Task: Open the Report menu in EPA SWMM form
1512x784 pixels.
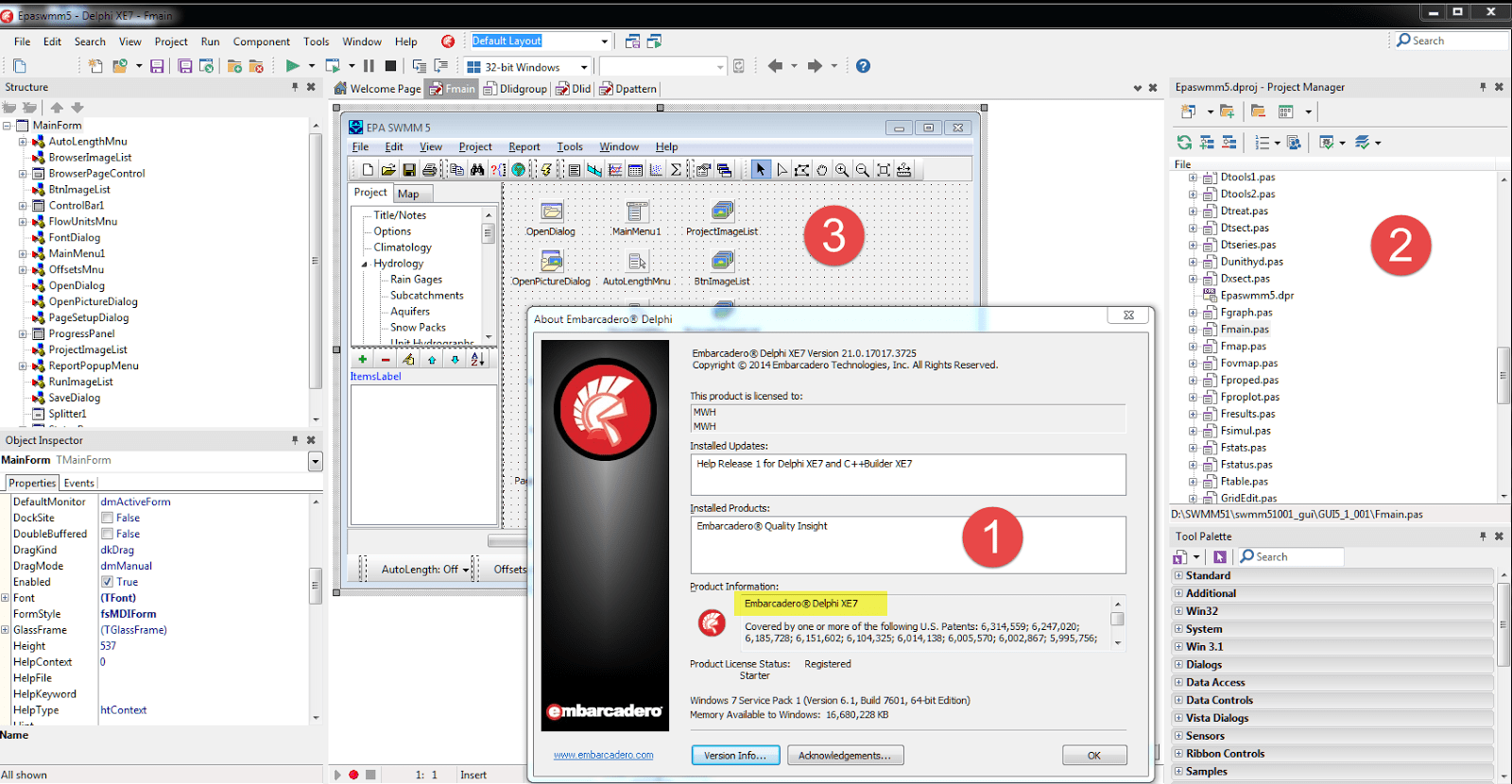Action: point(524,146)
